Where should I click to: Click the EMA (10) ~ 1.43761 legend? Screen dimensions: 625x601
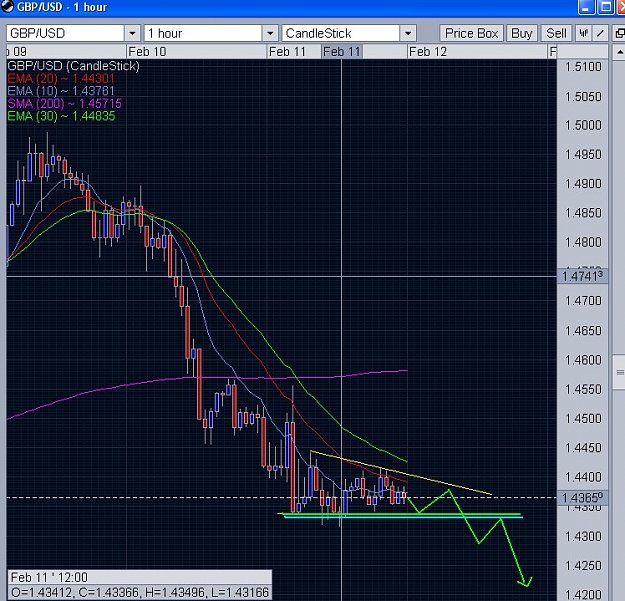click(61, 91)
